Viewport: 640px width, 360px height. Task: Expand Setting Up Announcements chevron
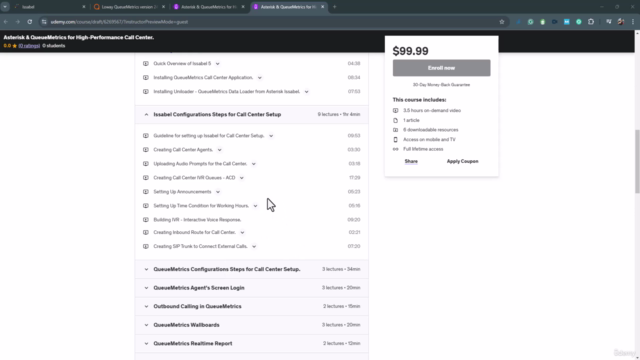pos(218,192)
